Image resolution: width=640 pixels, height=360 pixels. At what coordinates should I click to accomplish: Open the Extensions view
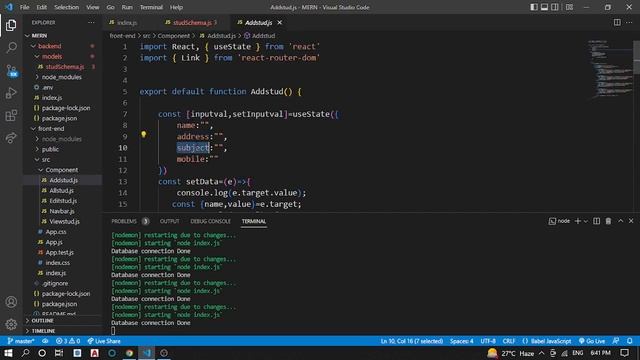[x=11, y=116]
